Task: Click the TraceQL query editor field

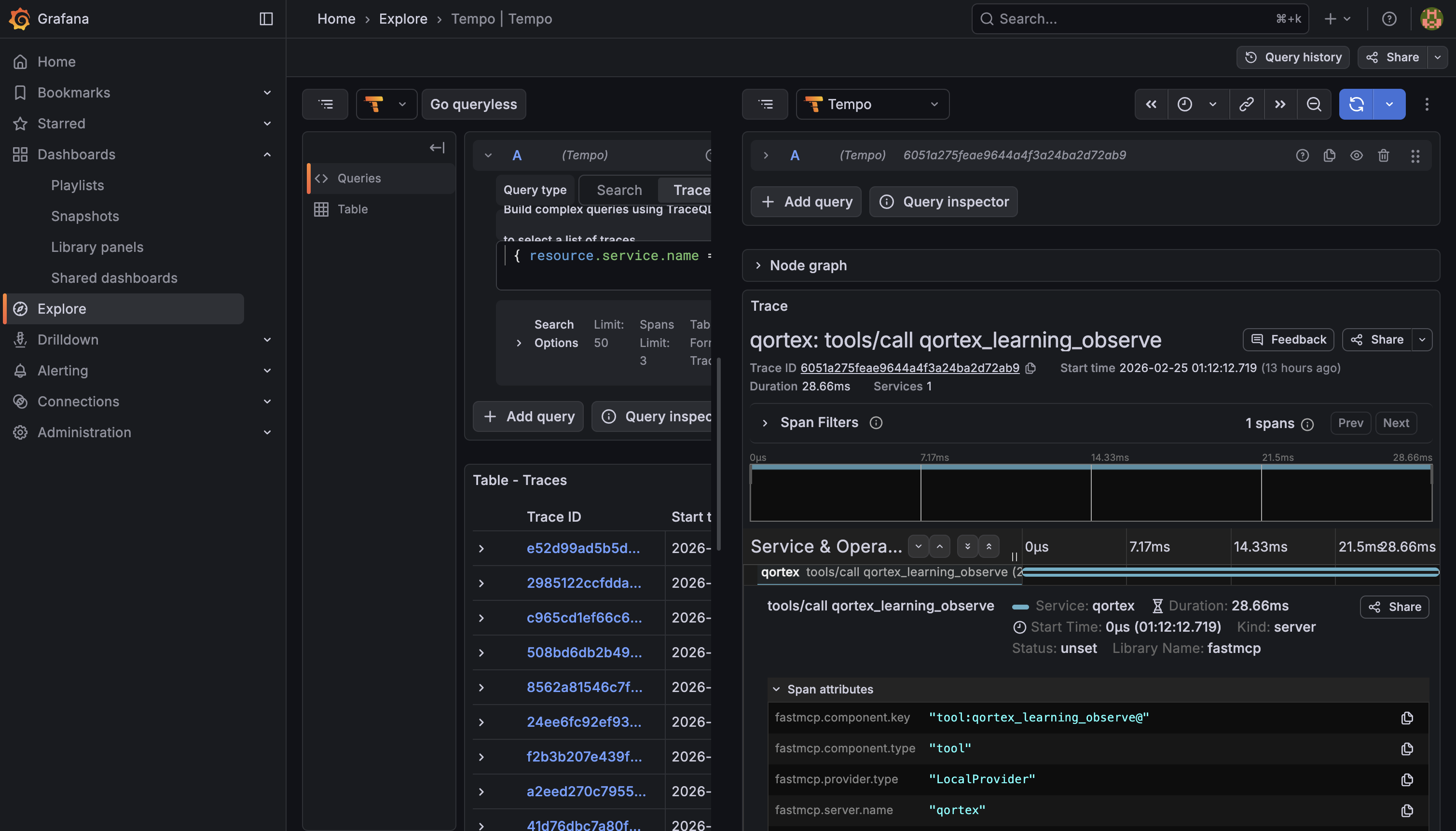Action: (604, 265)
